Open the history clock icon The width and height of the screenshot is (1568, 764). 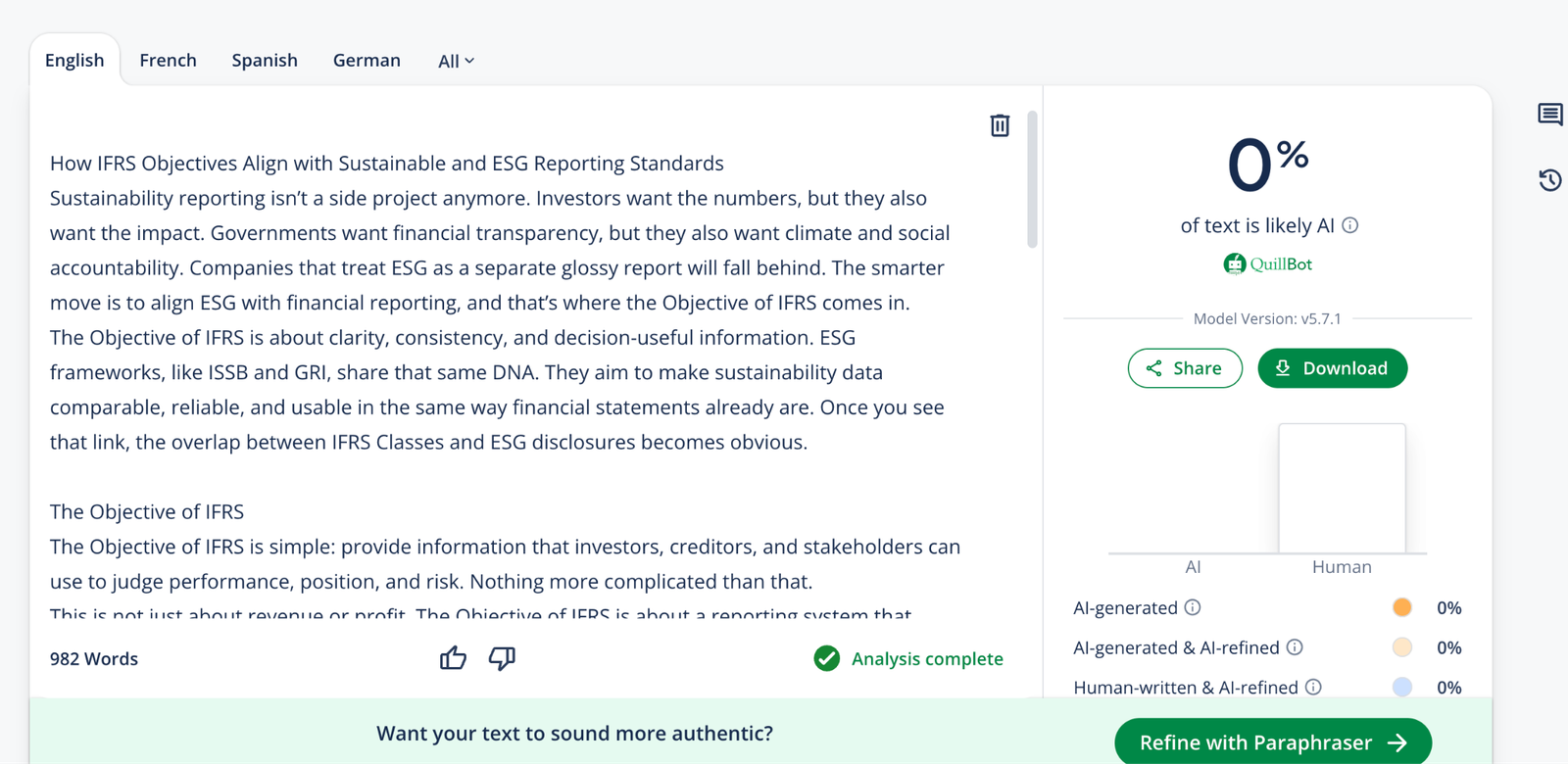point(1549,180)
